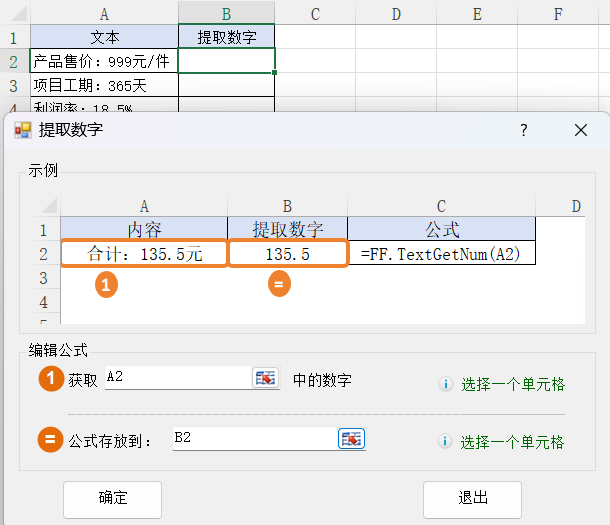Click the upper green 选择一个单元格 hint text
The width and height of the screenshot is (610, 525).
tap(513, 384)
